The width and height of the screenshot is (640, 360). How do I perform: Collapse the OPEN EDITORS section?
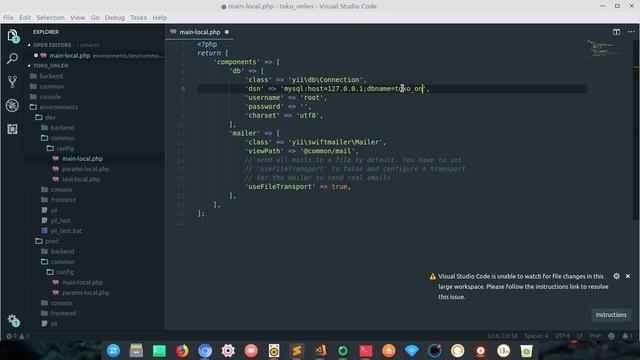pos(52,45)
